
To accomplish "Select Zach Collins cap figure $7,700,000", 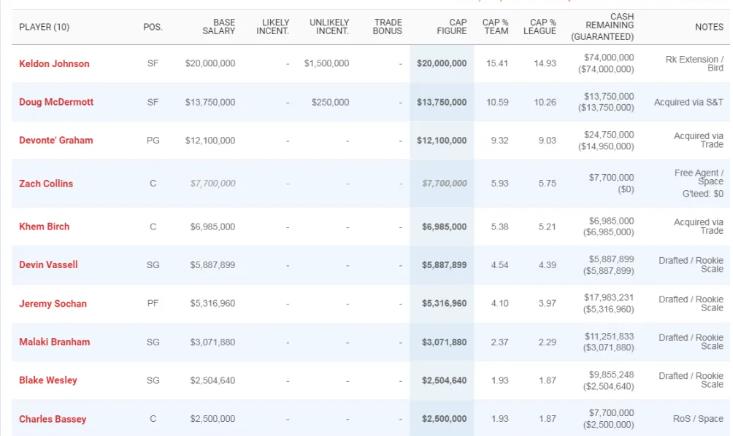I will click(x=445, y=183).
